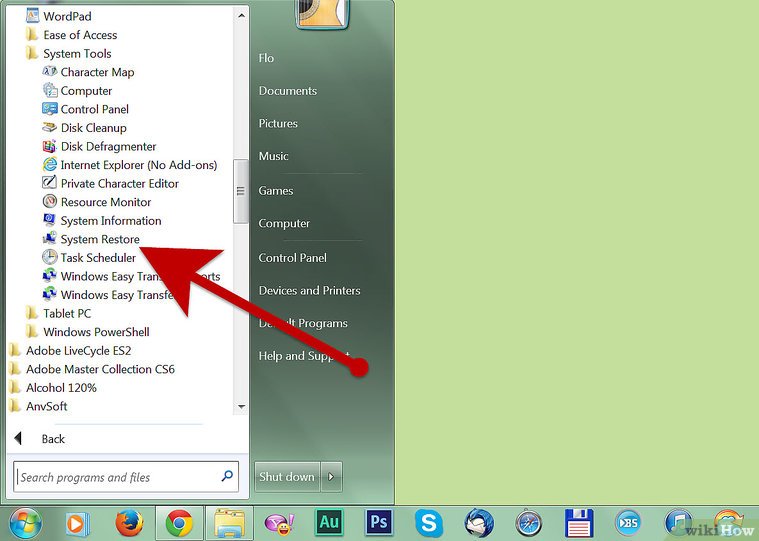Open Pictures from Start menu
759x541 pixels.
[278, 123]
